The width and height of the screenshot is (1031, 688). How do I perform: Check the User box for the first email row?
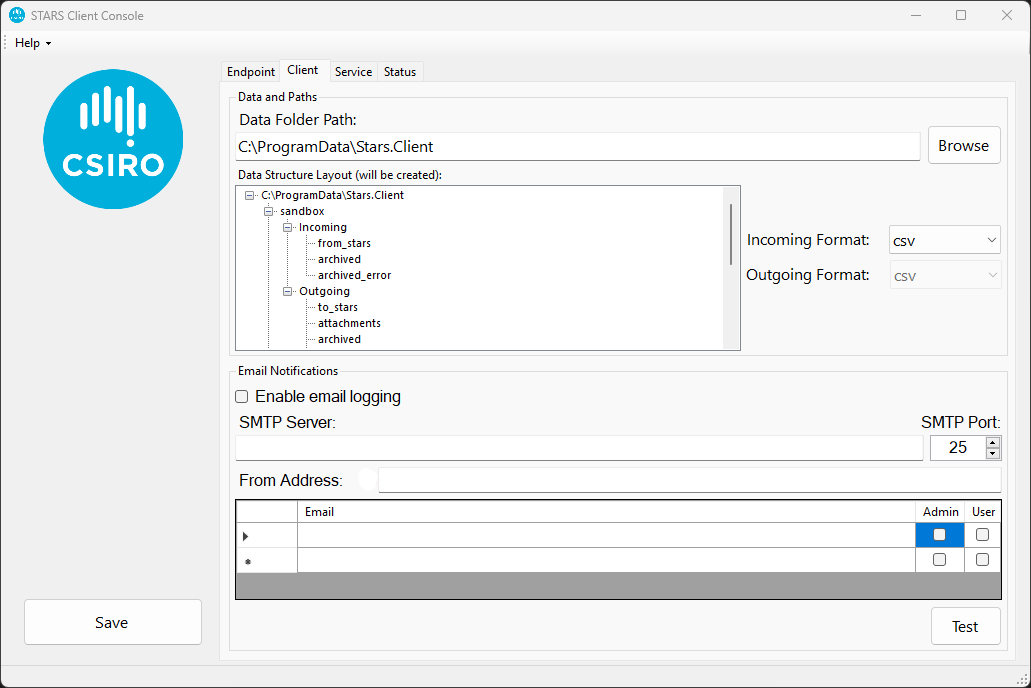coord(981,535)
